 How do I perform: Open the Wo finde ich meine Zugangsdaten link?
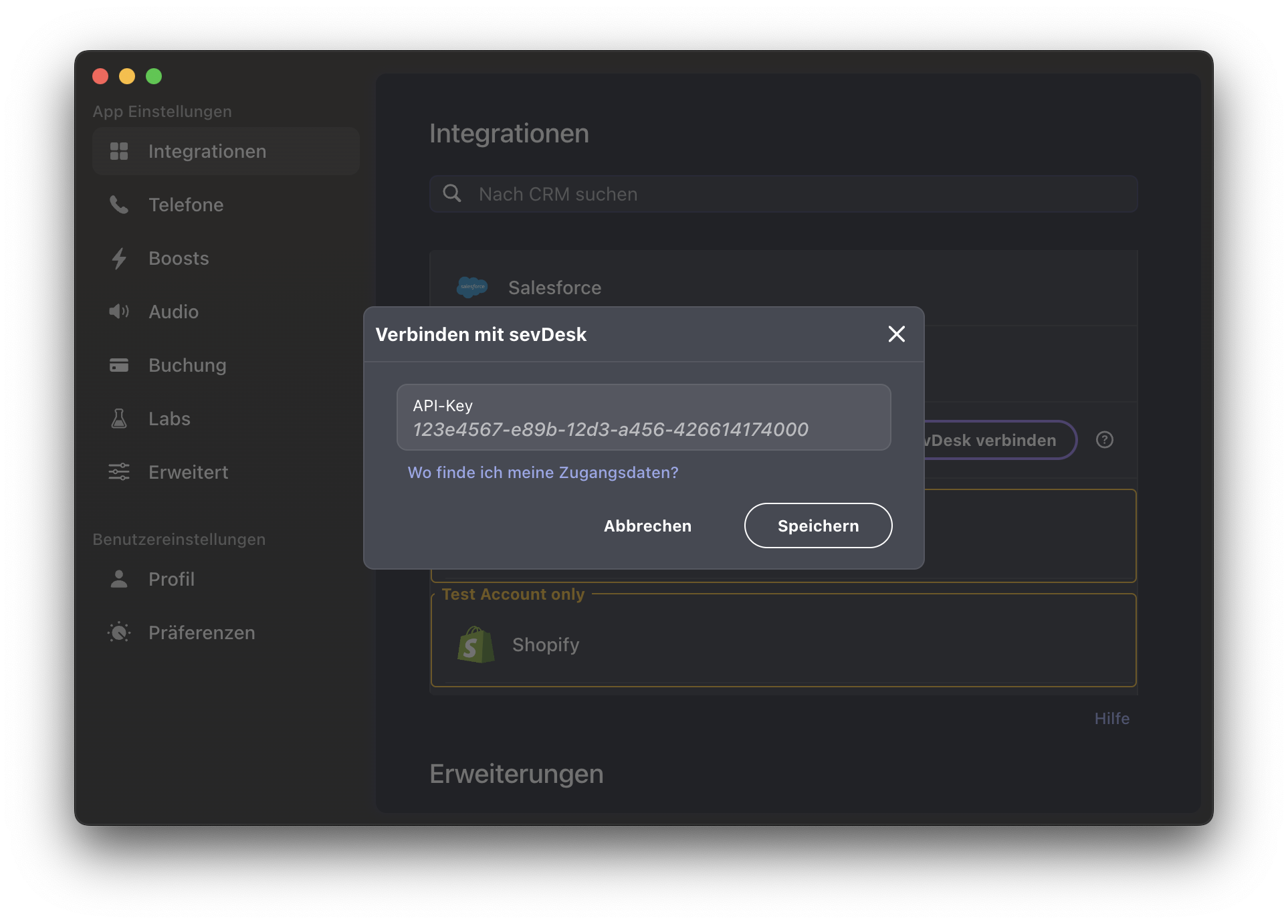click(x=542, y=473)
